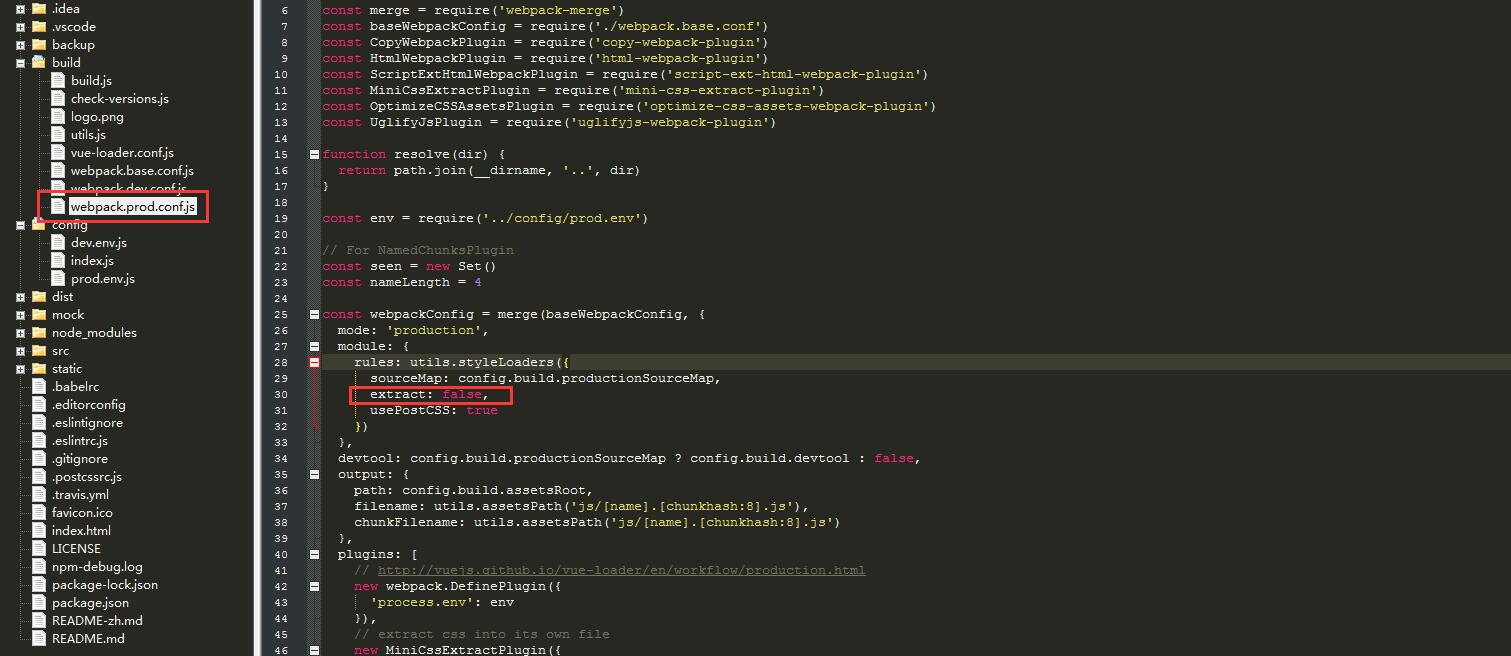
Task: Click the UglifyJsPlugin require line
Action: coord(549,122)
